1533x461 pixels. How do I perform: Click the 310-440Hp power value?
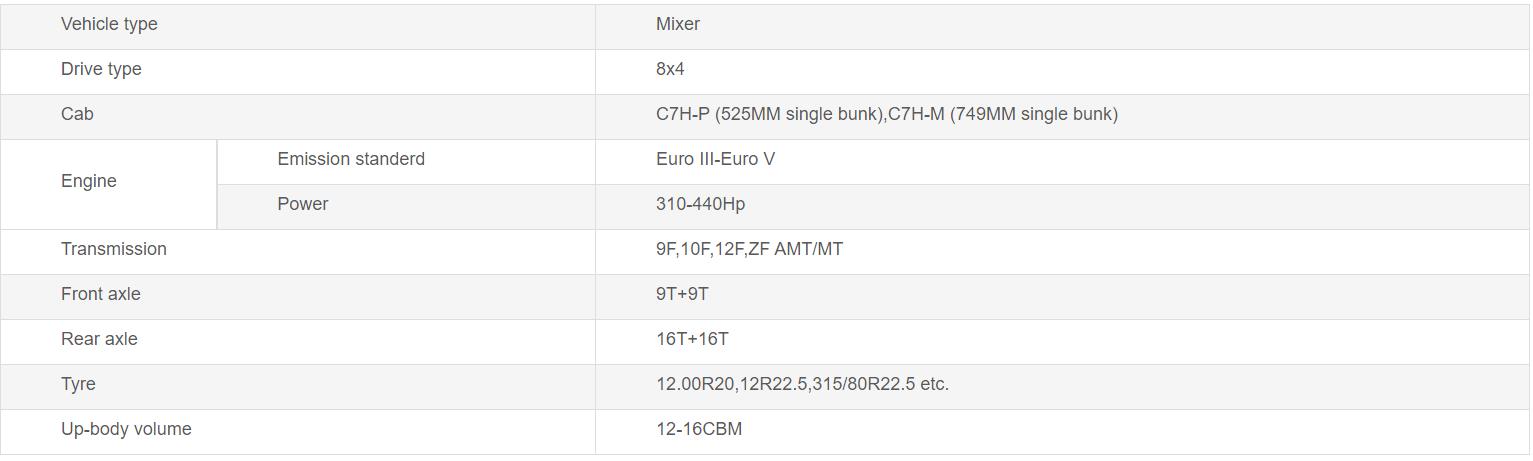tap(700, 204)
